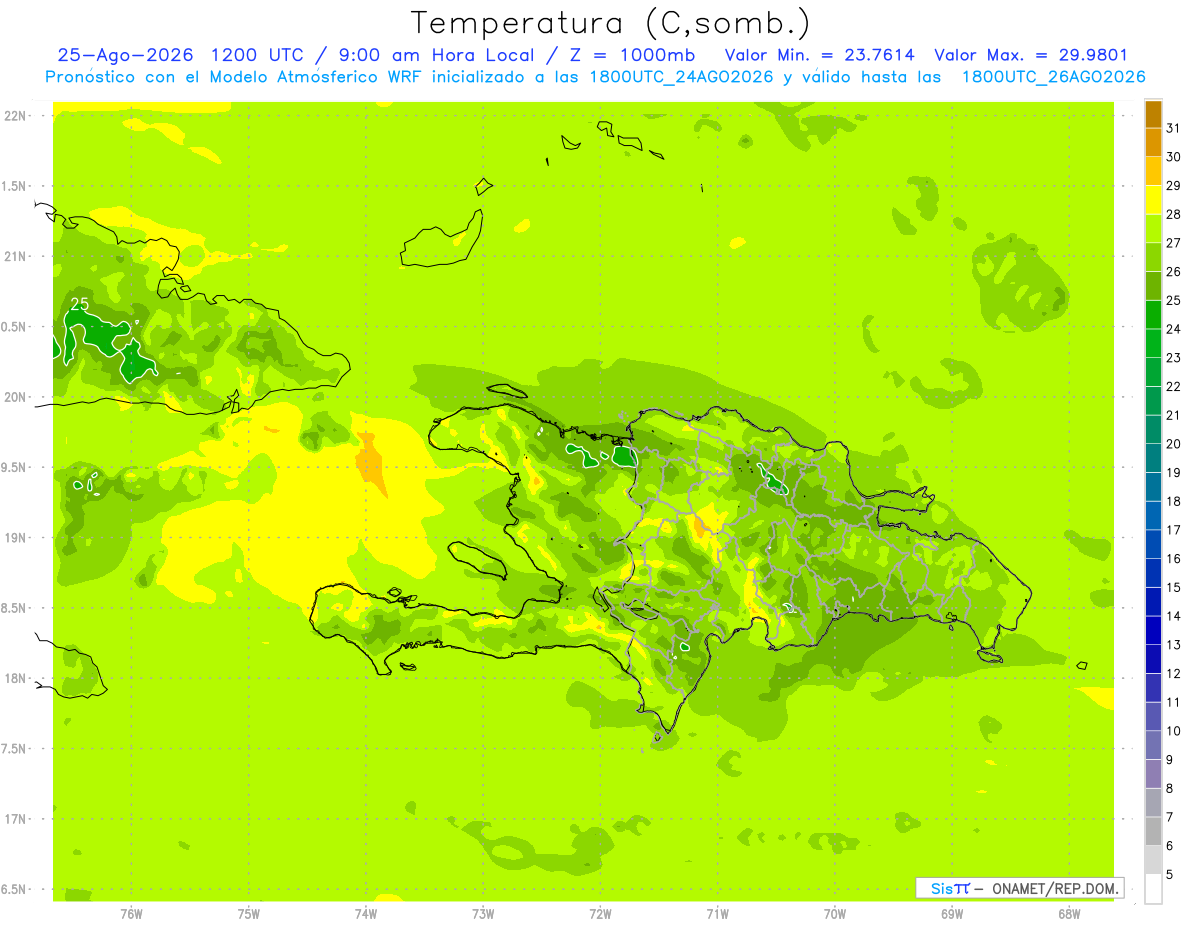
Task: Click the colorbar label "31"
Action: tap(1174, 128)
